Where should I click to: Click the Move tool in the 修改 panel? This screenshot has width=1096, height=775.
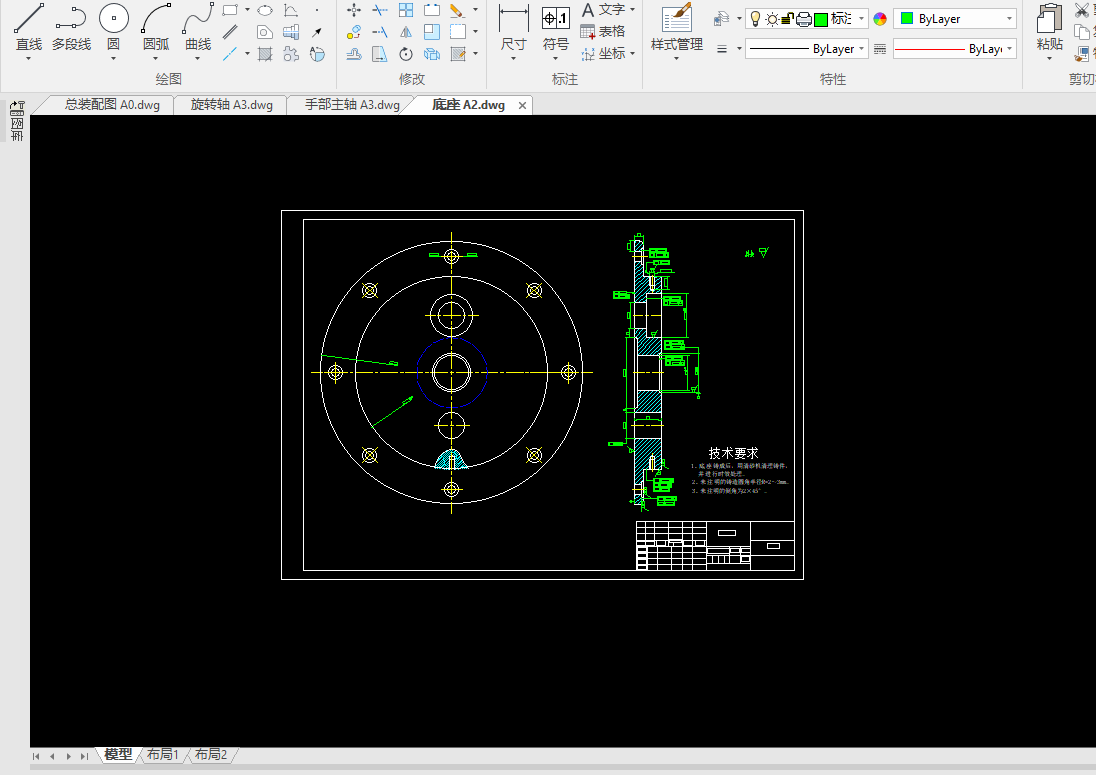tap(354, 10)
